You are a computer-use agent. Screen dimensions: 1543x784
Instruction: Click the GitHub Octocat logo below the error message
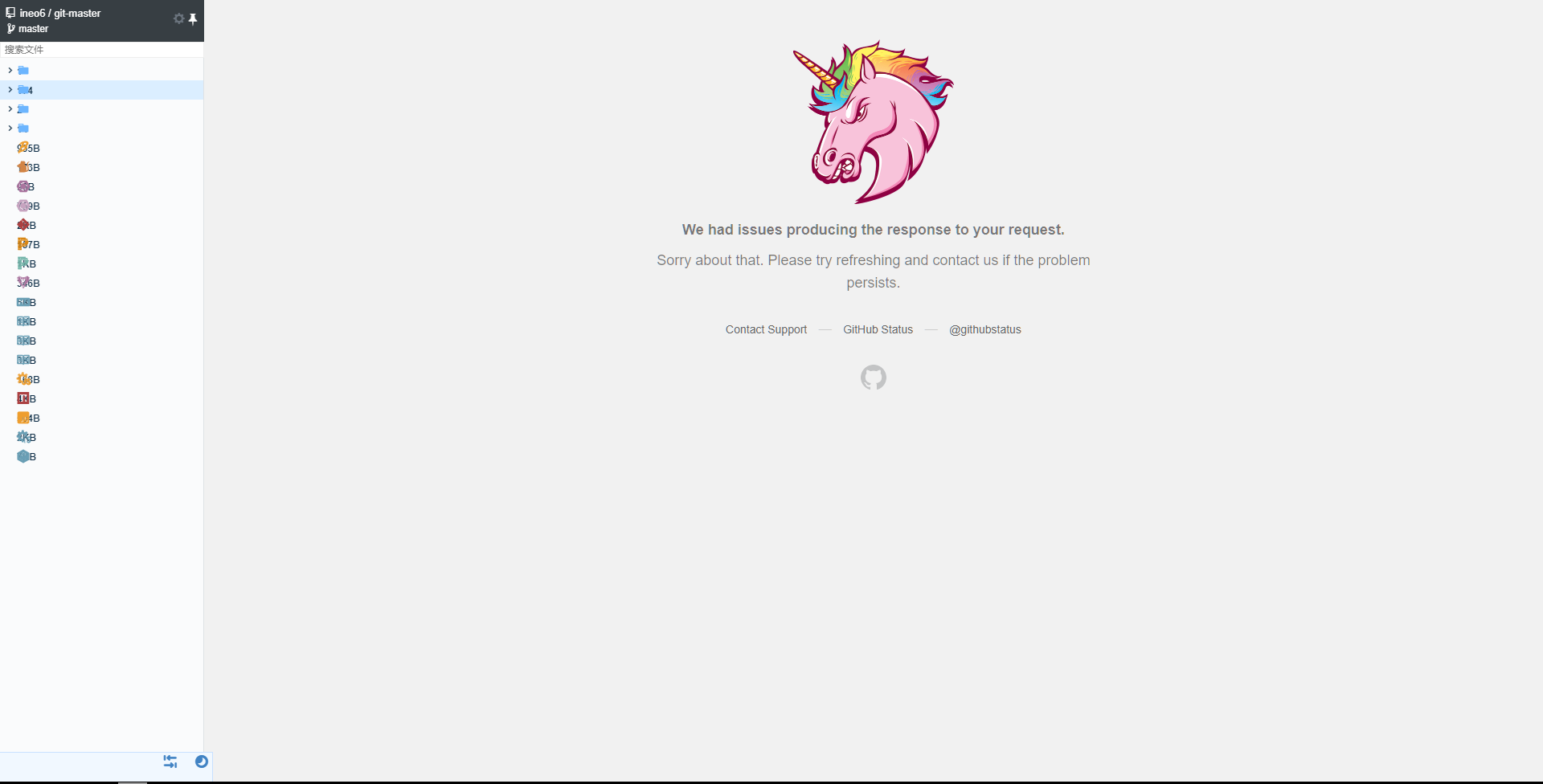[873, 378]
